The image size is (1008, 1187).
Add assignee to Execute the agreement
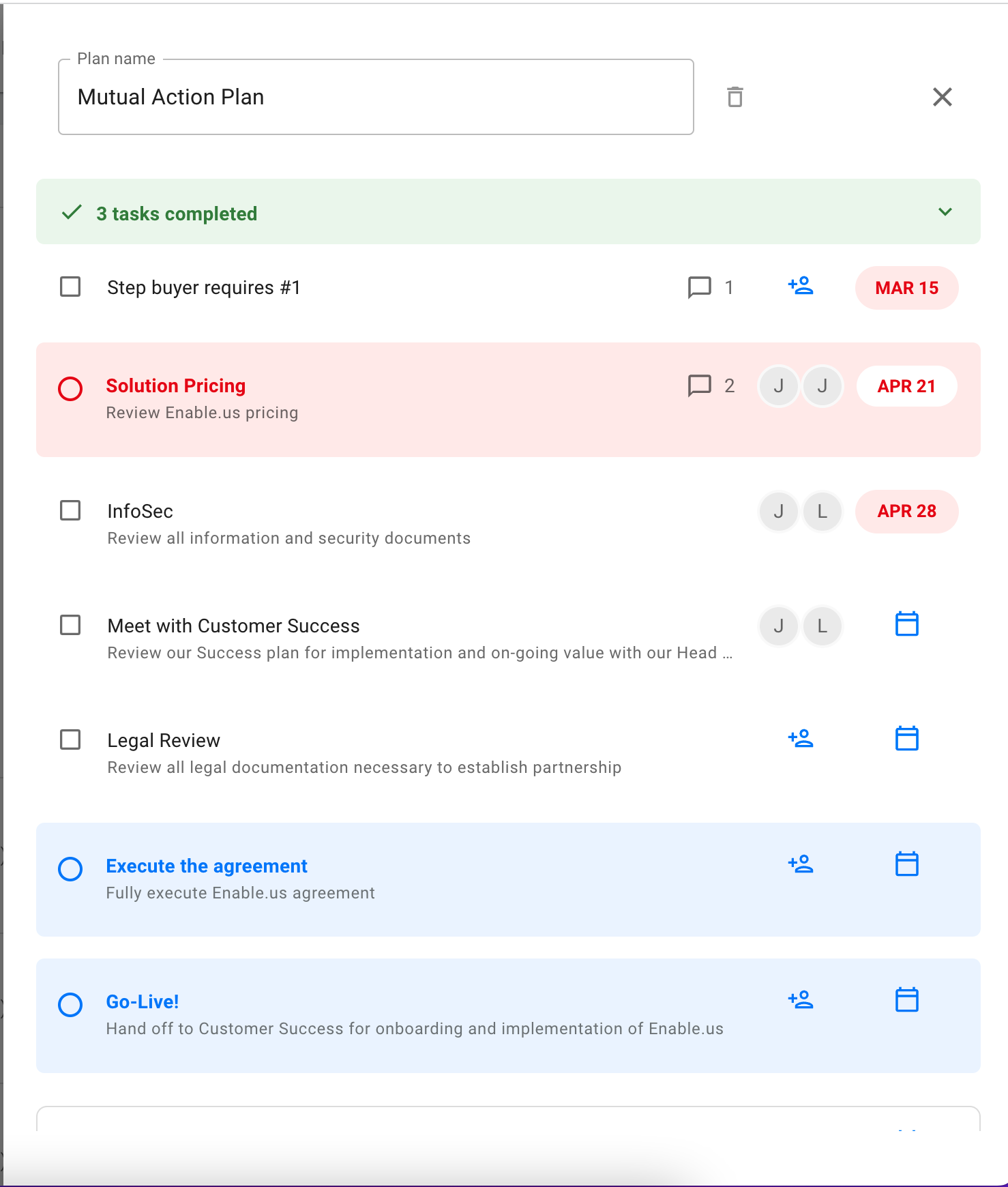801,864
